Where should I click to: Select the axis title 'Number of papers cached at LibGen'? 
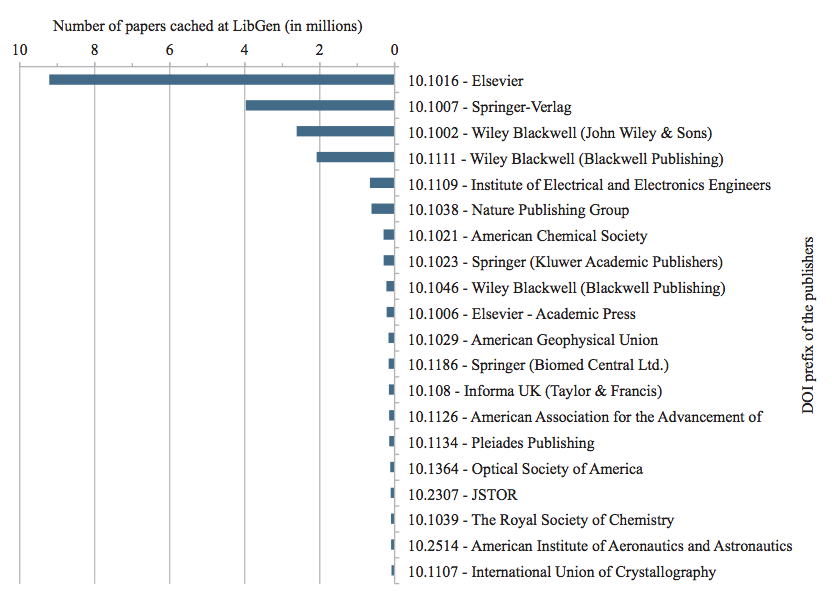[x=207, y=25]
